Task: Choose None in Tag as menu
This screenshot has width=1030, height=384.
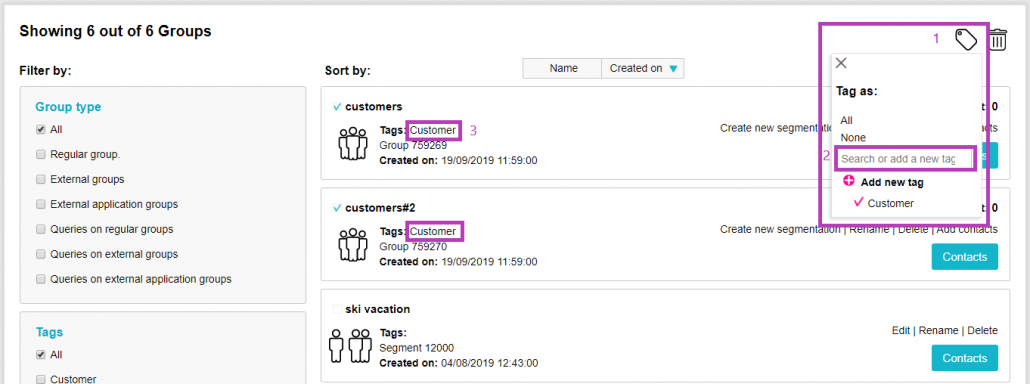Action: coord(853,138)
